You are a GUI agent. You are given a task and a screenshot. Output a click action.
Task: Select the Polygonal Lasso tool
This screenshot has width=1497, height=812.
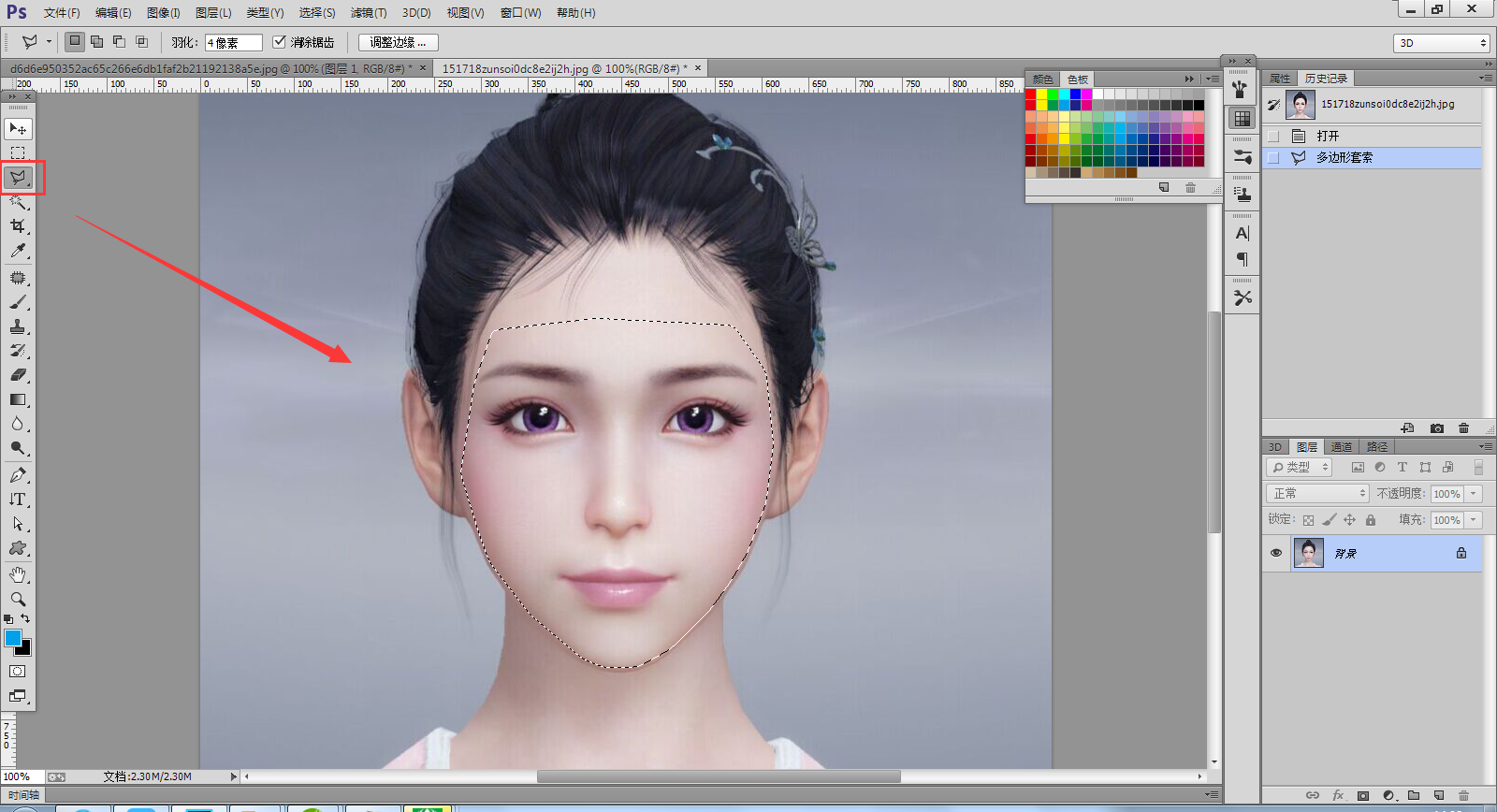coord(18,177)
